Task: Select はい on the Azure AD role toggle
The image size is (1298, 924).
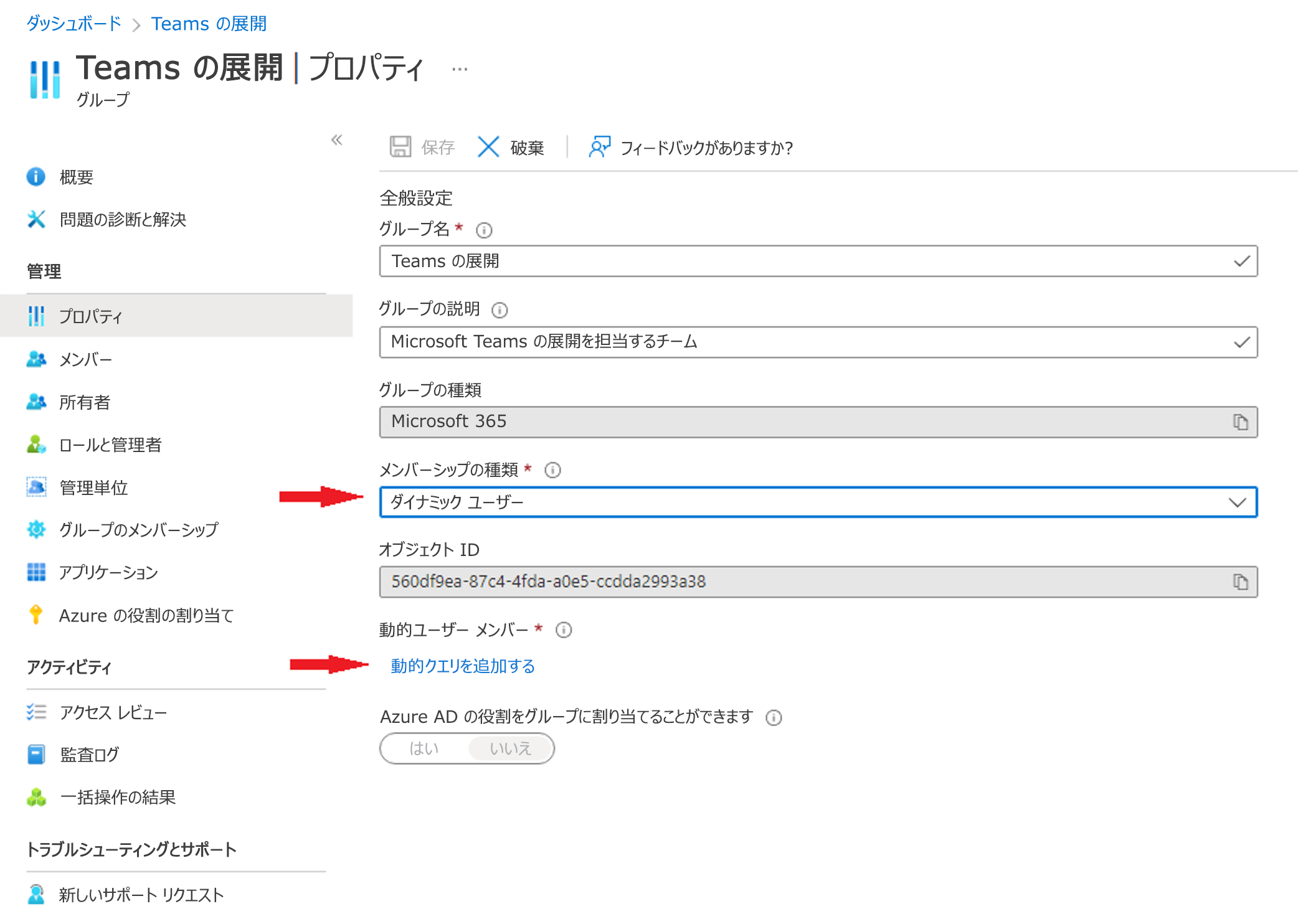Action: coord(424,748)
